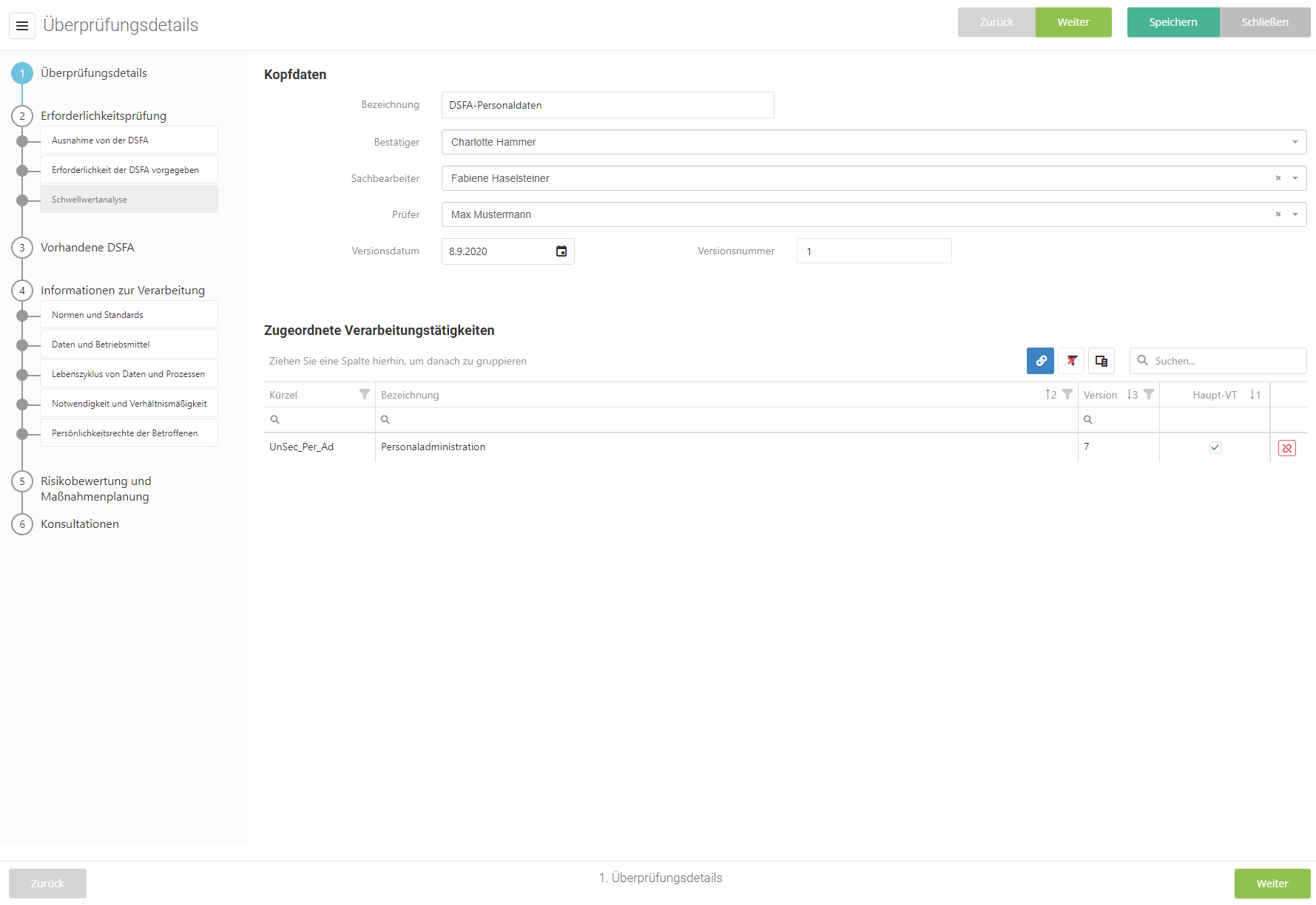Sort by the Haupt-VT column header
Image resolution: width=1316 pixels, height=905 pixels.
click(x=1214, y=395)
